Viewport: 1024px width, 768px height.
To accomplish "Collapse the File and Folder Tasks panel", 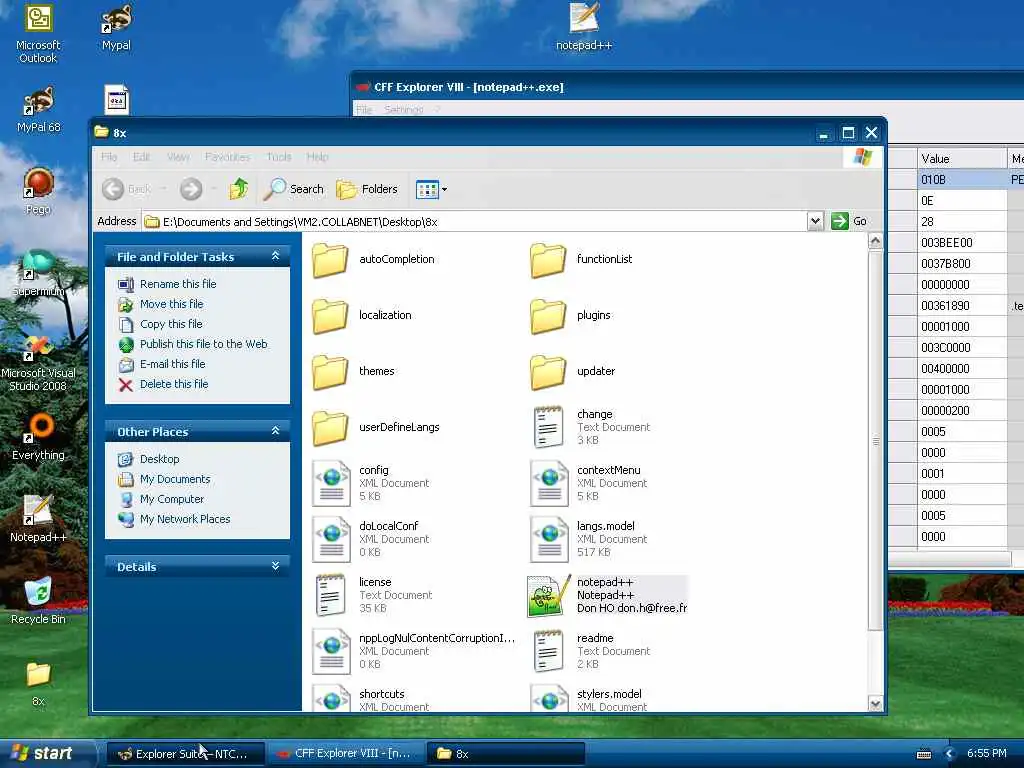I will pos(276,256).
